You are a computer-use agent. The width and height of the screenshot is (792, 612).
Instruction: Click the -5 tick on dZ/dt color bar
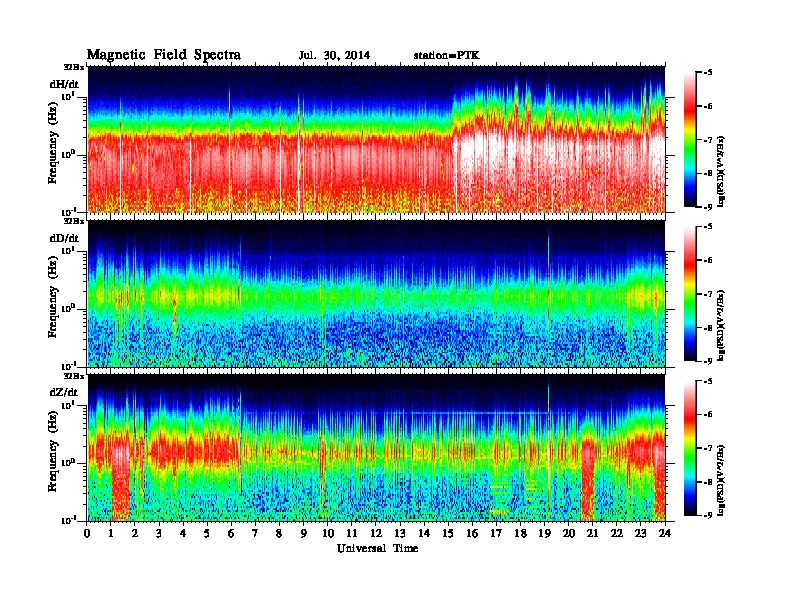(709, 381)
